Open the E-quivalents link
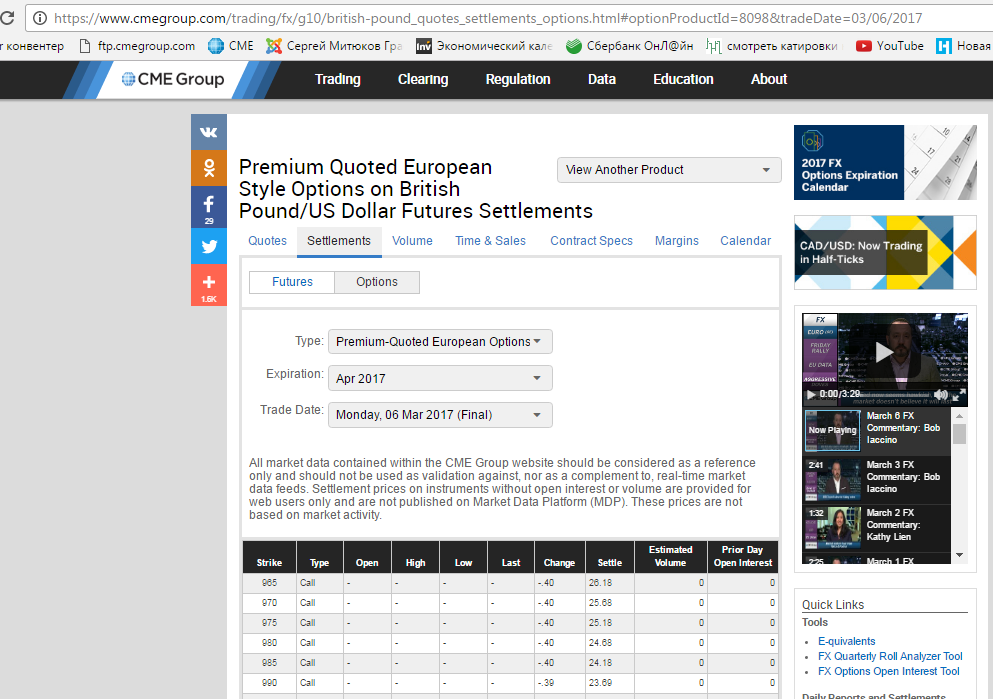Image resolution: width=993 pixels, height=699 pixels. coord(846,641)
